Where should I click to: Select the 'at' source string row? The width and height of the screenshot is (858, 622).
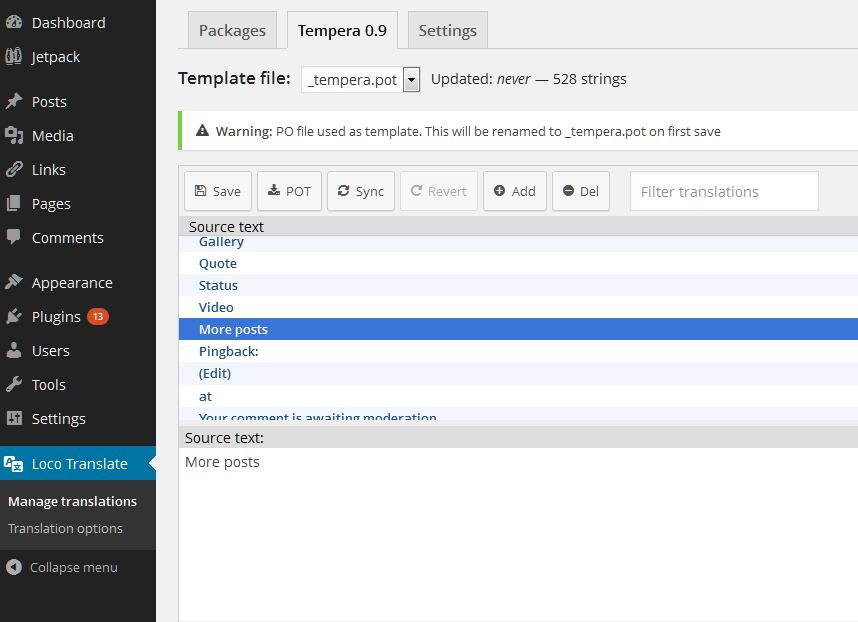tap(518, 396)
